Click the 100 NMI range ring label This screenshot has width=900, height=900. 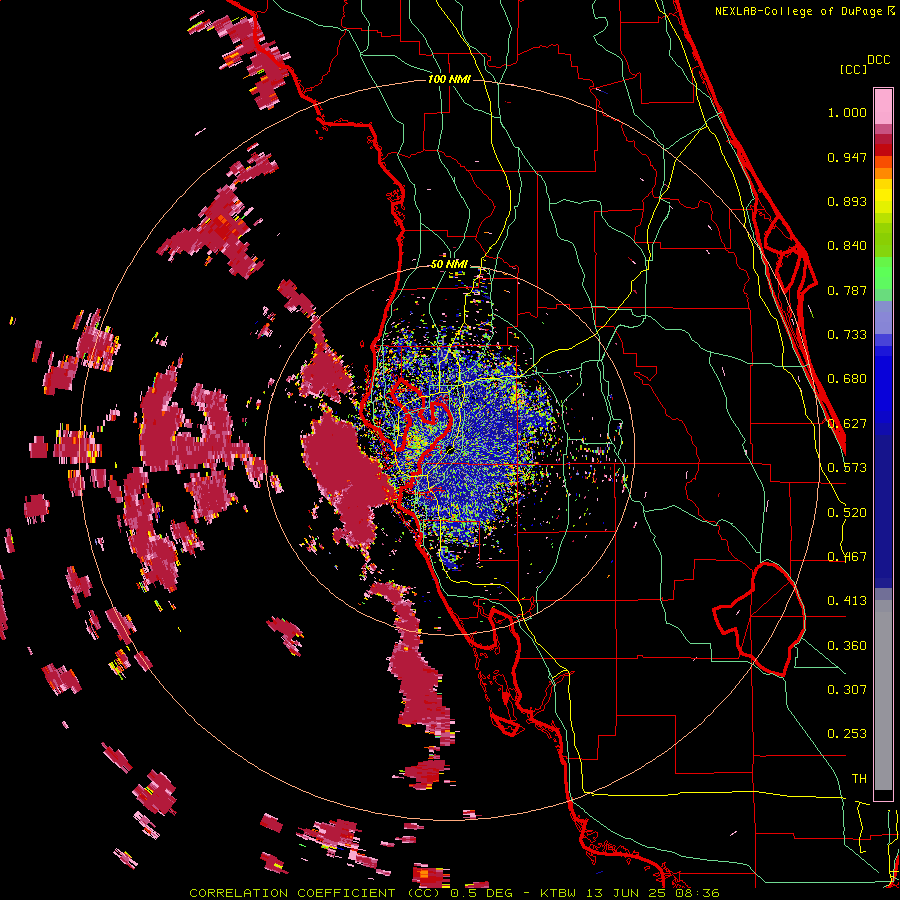coord(449,79)
